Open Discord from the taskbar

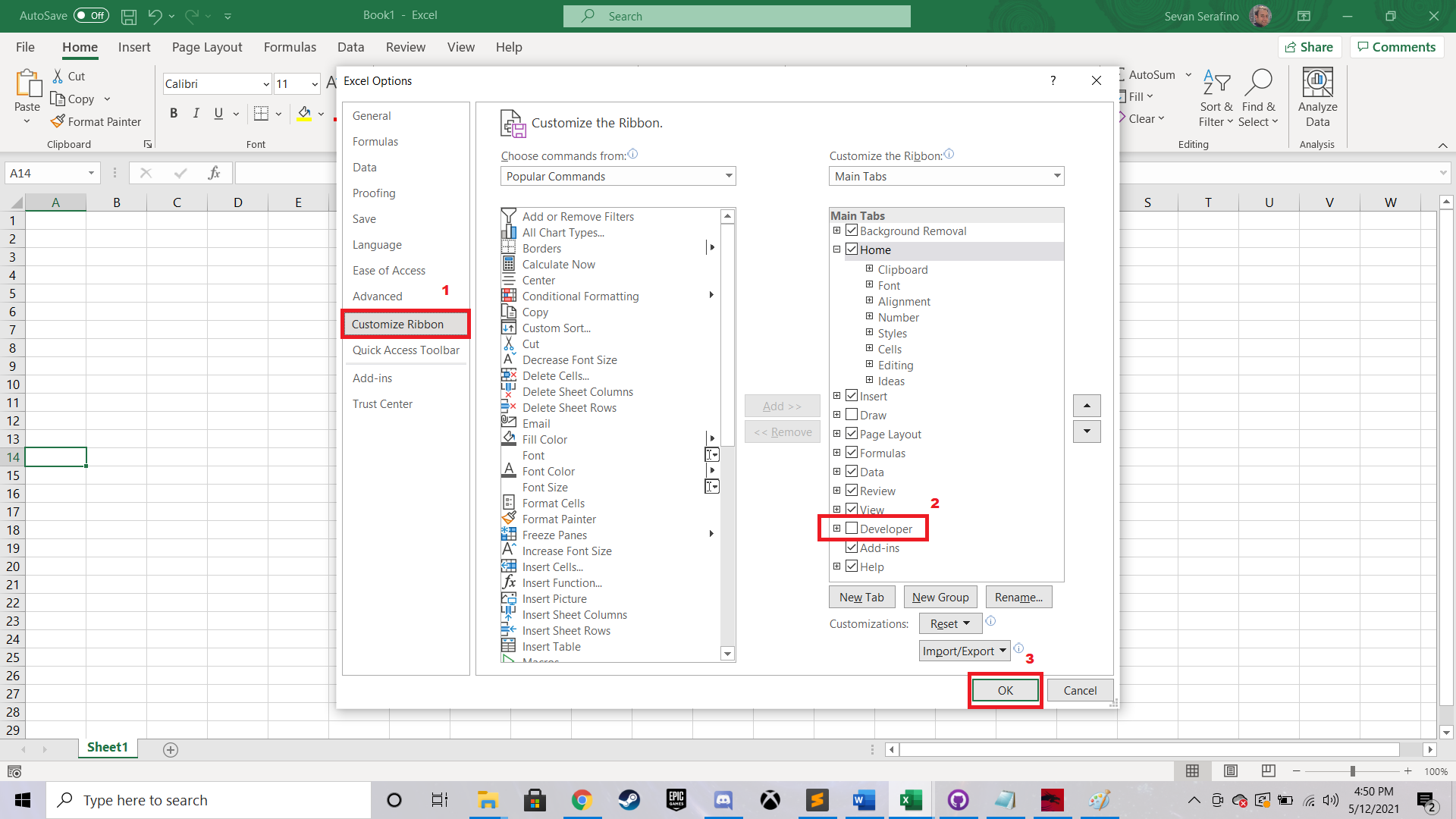pos(723,800)
